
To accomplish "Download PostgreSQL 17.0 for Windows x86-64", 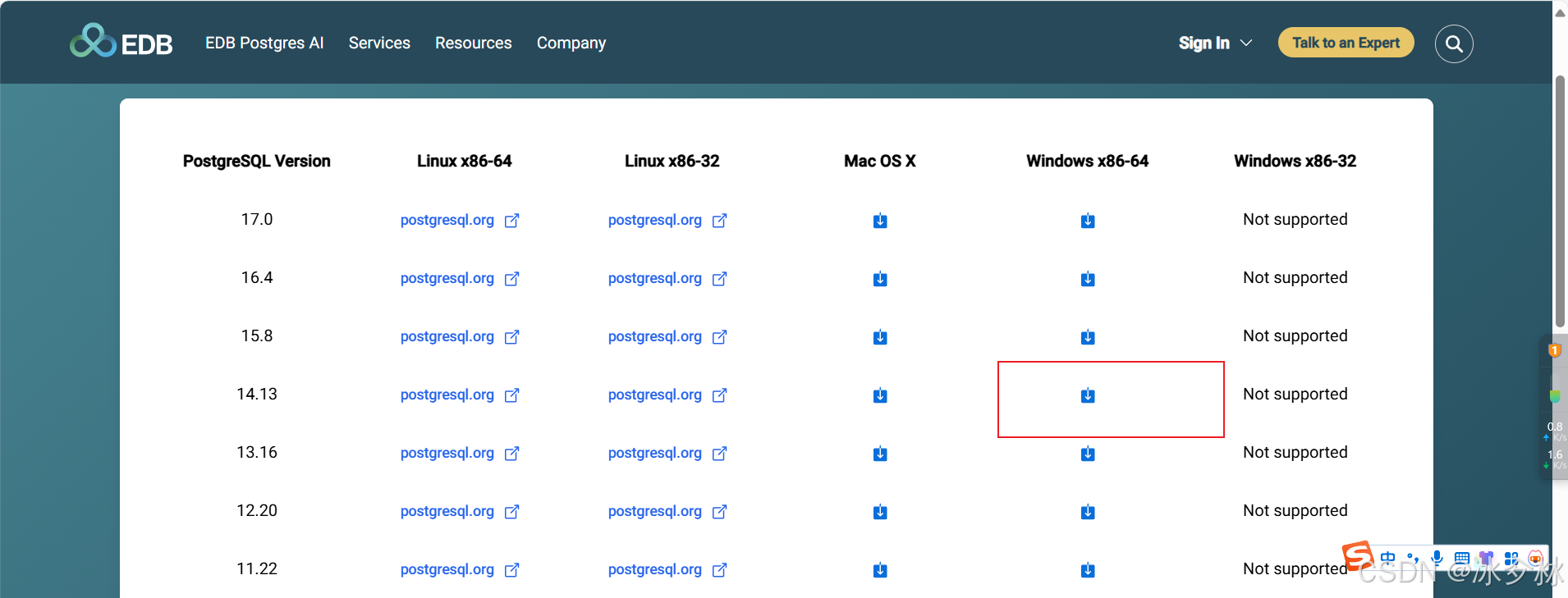I will coord(1088,221).
